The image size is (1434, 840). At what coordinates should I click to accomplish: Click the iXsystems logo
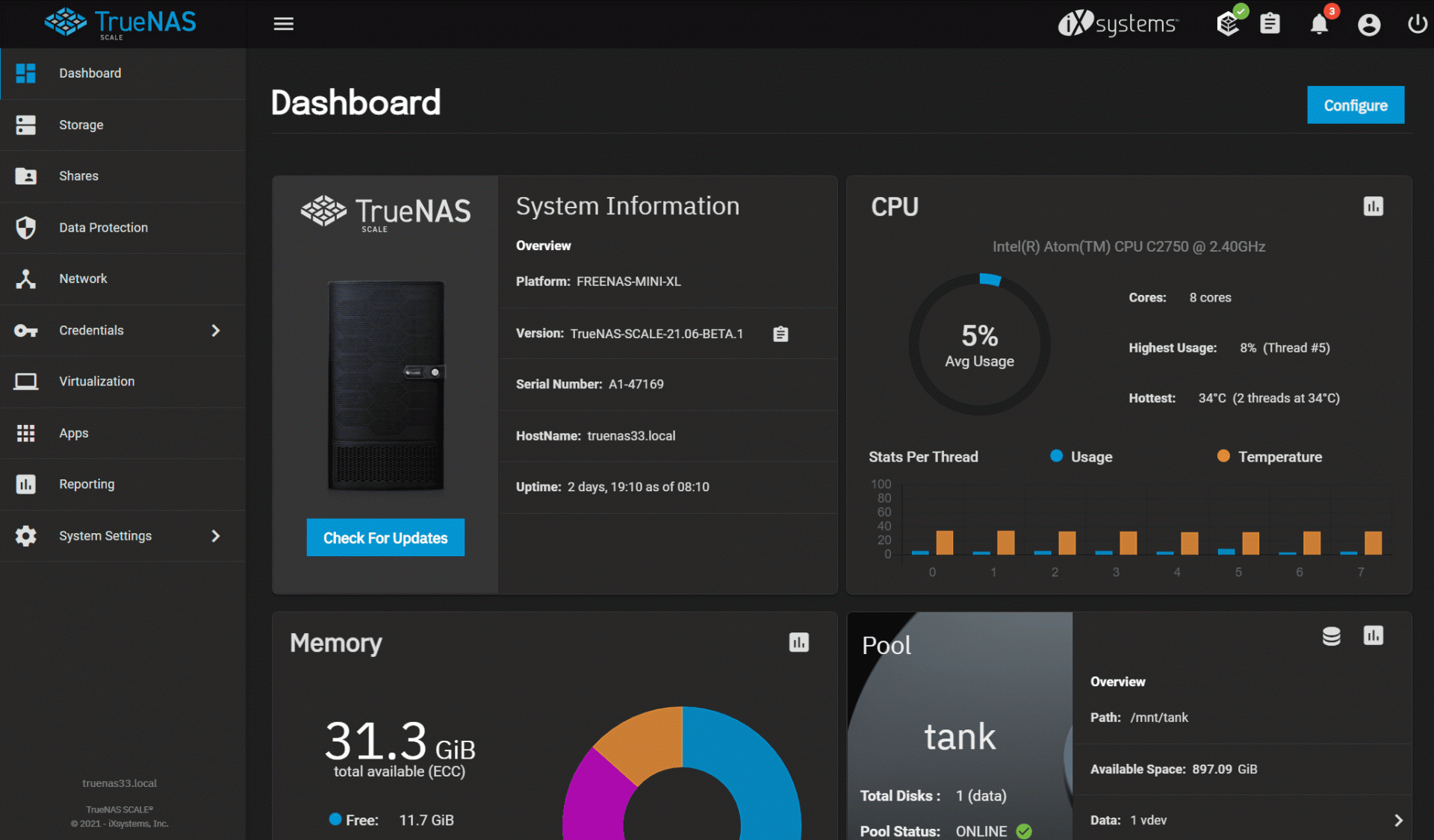coord(1117,24)
